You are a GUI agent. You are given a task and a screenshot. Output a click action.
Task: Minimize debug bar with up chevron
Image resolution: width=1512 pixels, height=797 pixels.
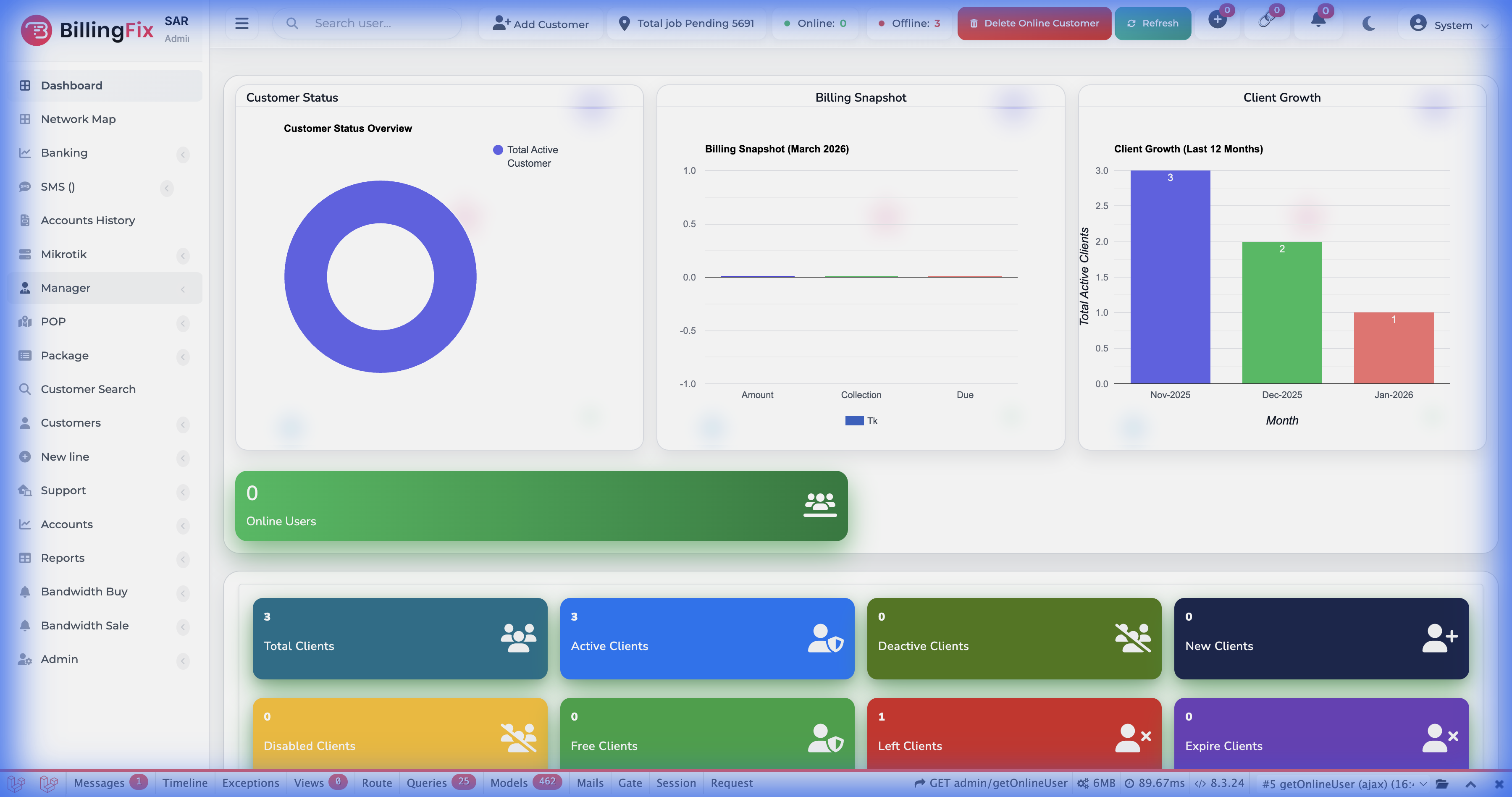click(1471, 784)
